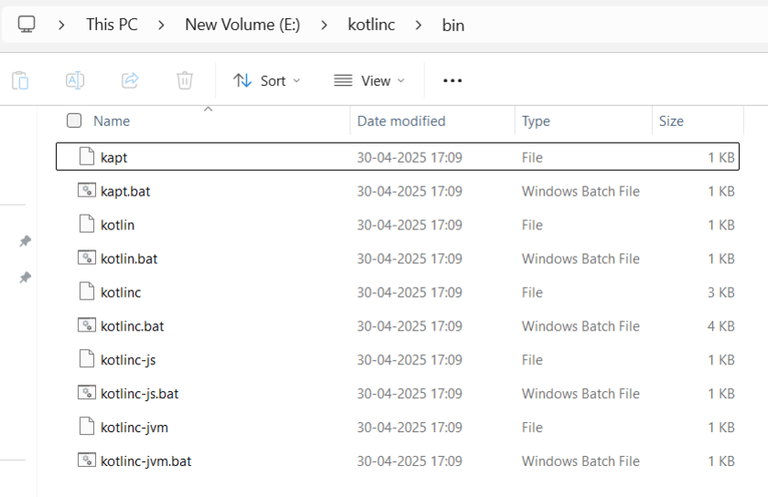Sort by Type column header
This screenshot has width=768, height=497.
[x=536, y=121]
